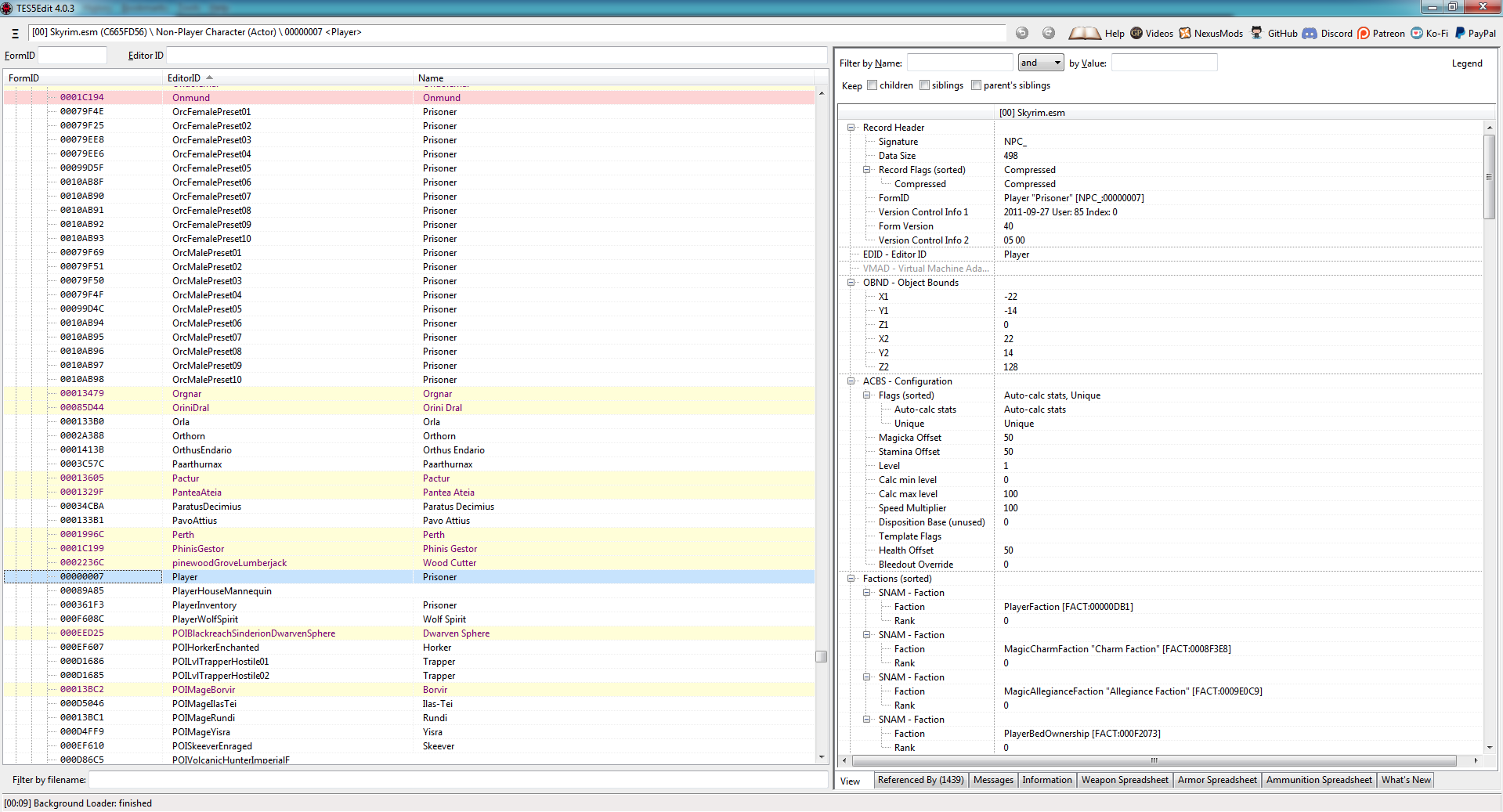Collapse the Factions (sorted) node

851,579
